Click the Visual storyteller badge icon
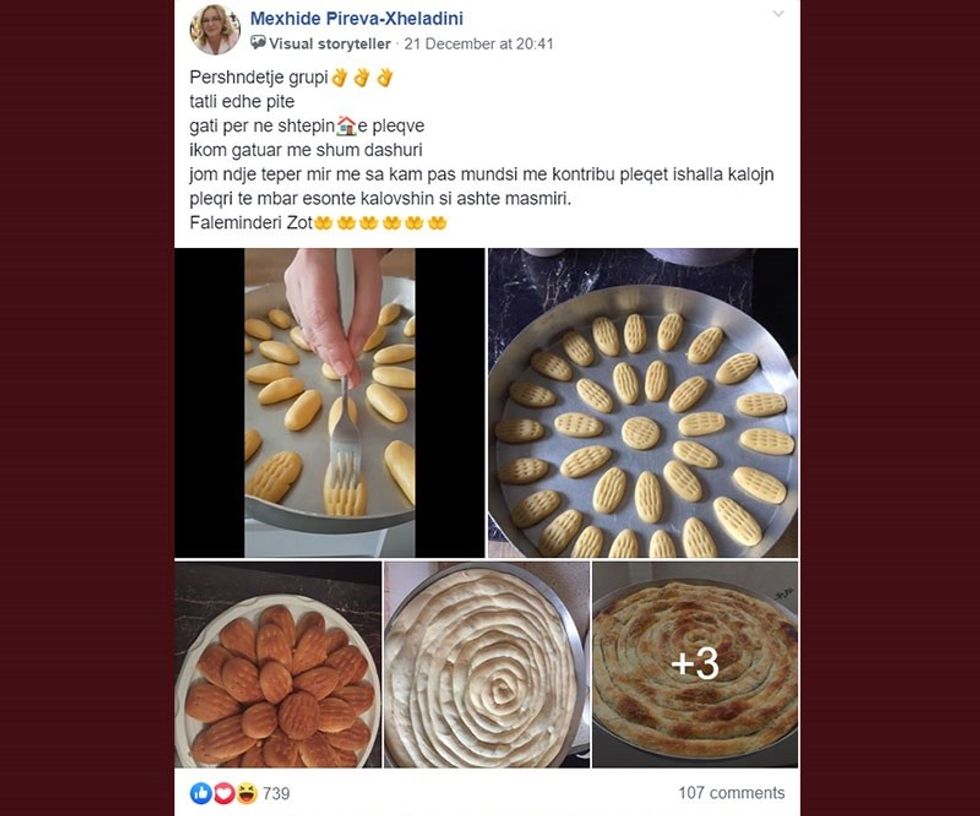The image size is (980, 816). tap(258, 43)
